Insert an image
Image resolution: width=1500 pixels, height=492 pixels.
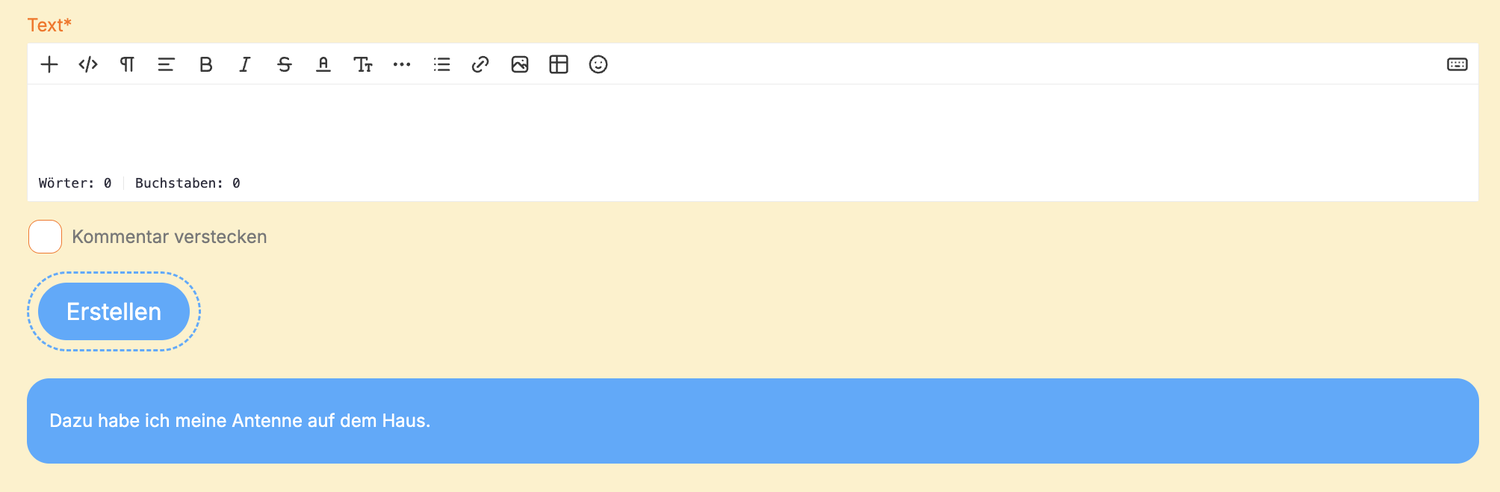[519, 65]
